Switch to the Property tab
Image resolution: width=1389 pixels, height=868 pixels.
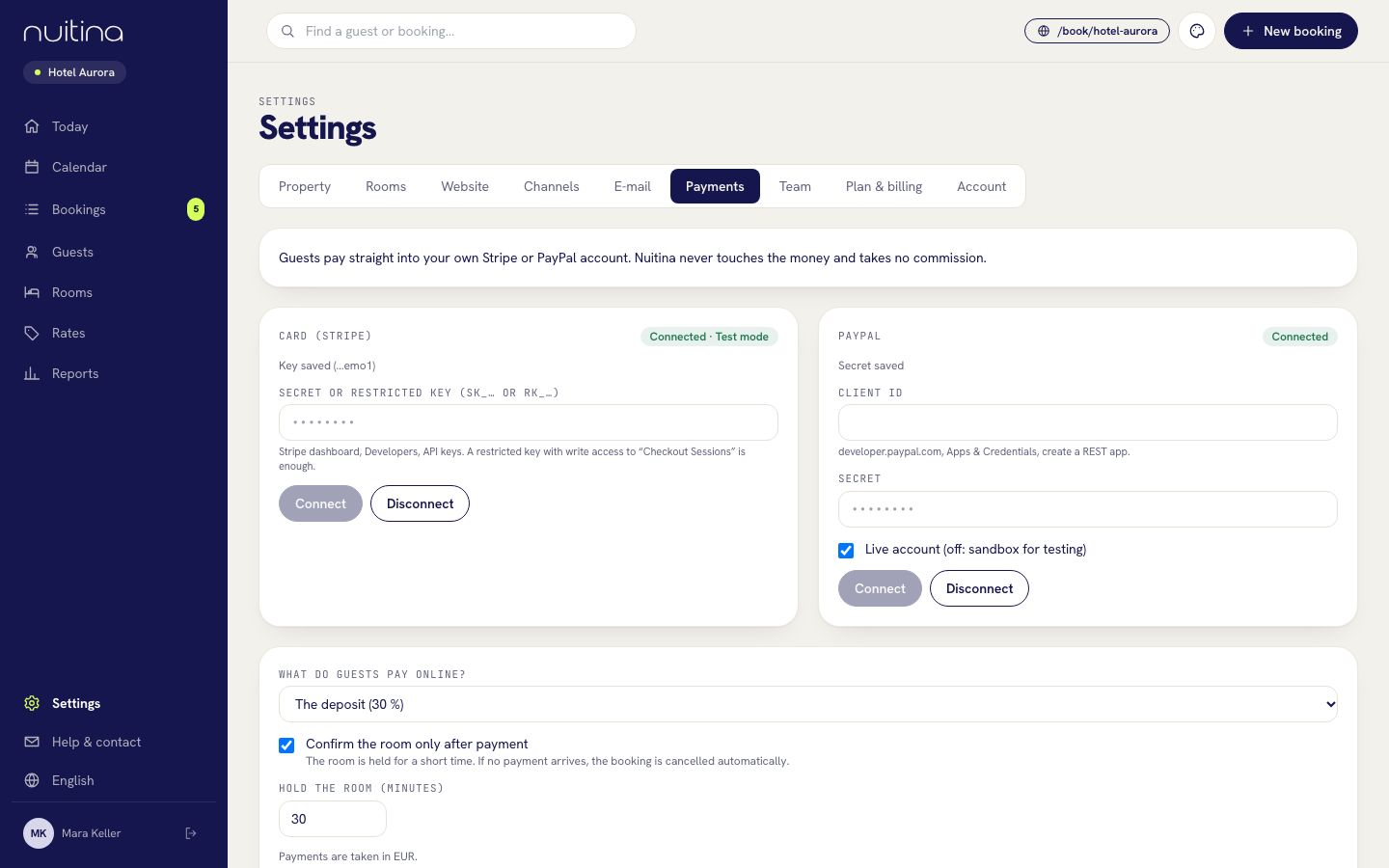point(305,186)
